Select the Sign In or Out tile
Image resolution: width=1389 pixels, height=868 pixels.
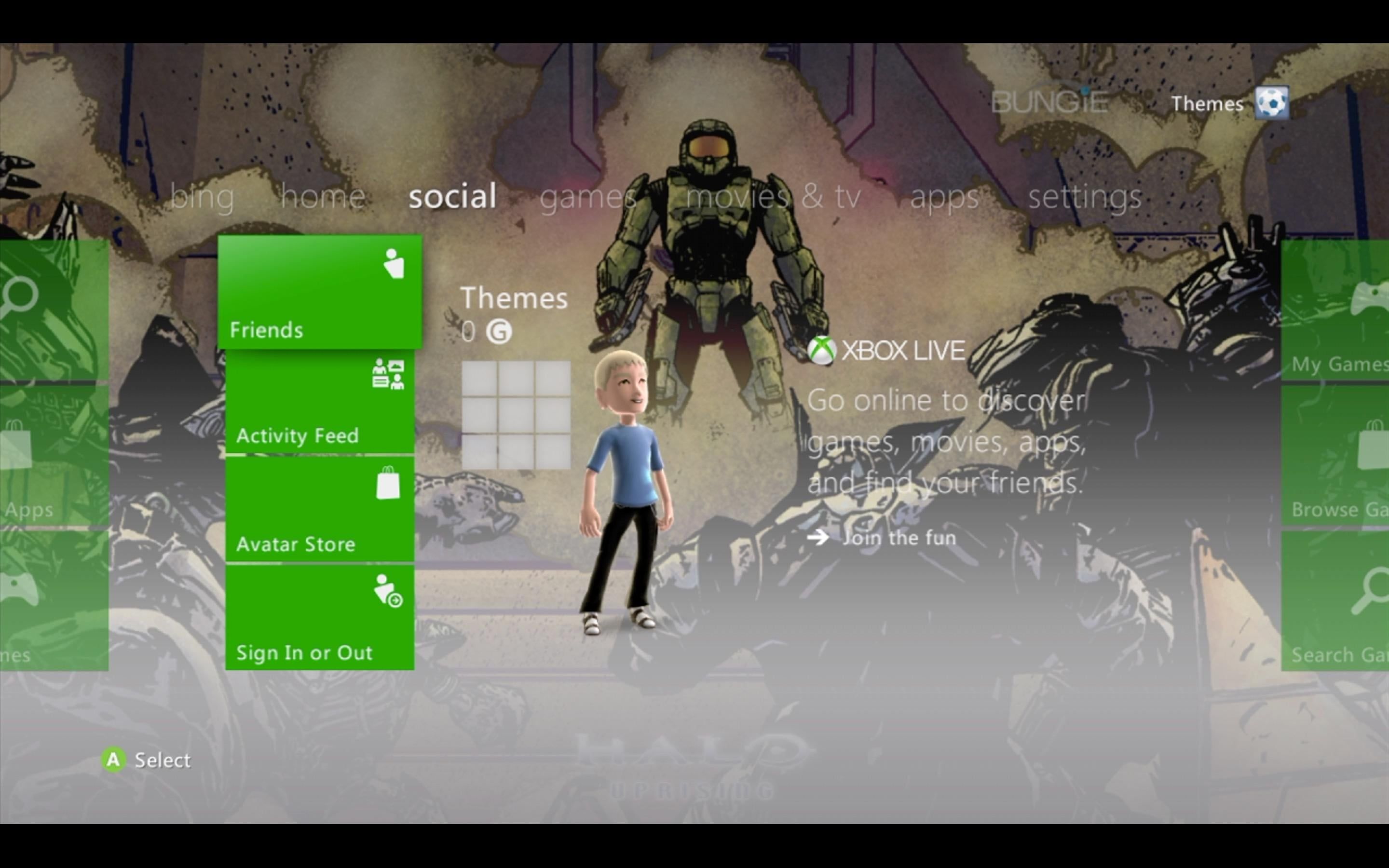point(320,617)
